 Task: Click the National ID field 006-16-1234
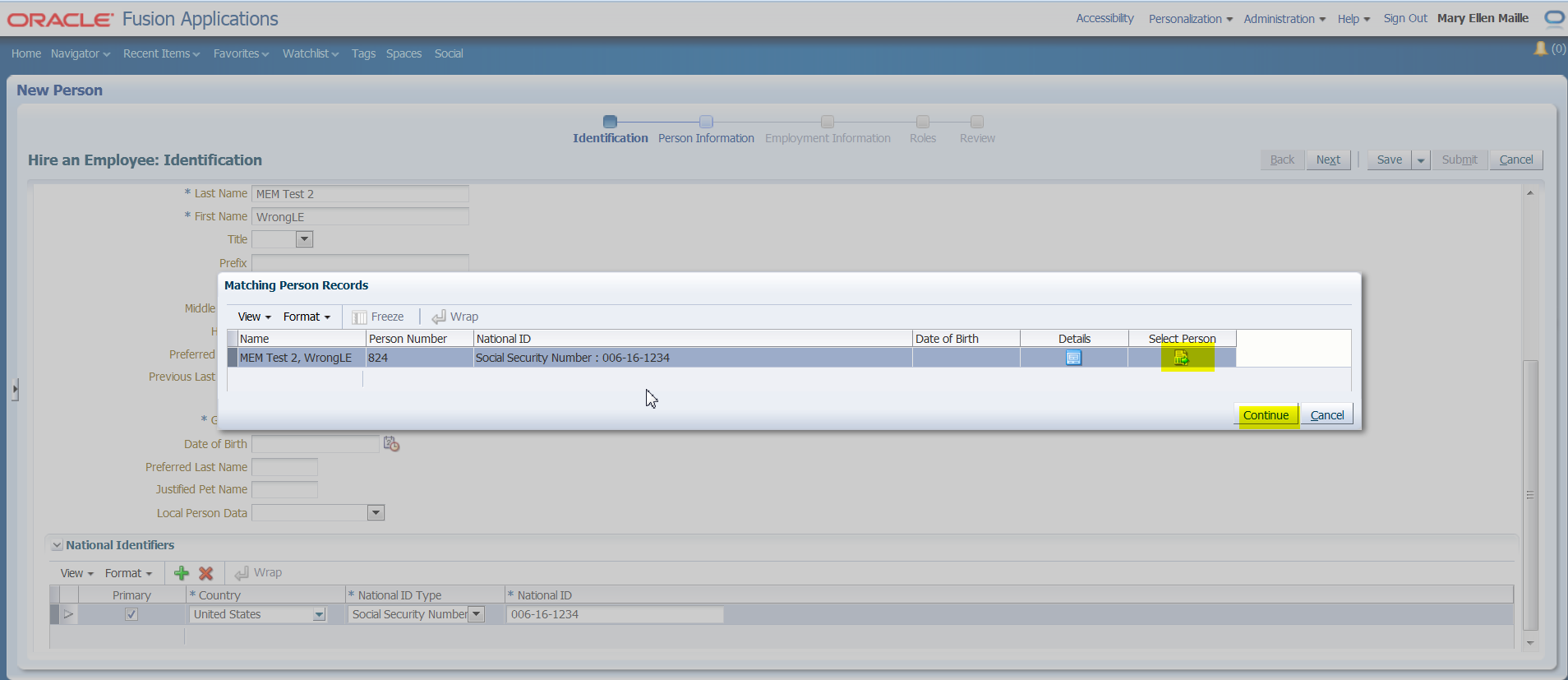615,614
